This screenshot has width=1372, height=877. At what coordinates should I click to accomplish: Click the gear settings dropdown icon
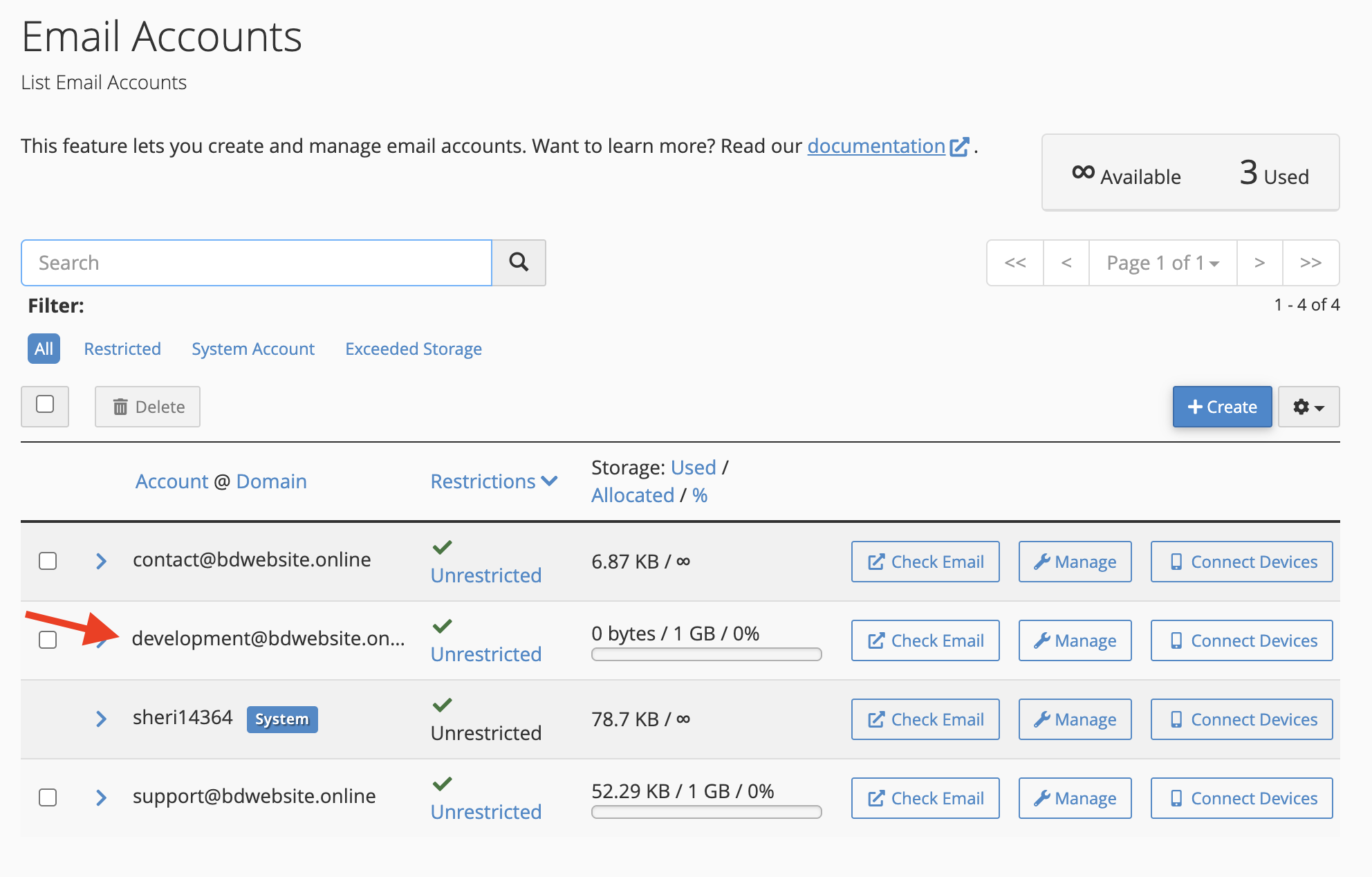click(x=1308, y=407)
